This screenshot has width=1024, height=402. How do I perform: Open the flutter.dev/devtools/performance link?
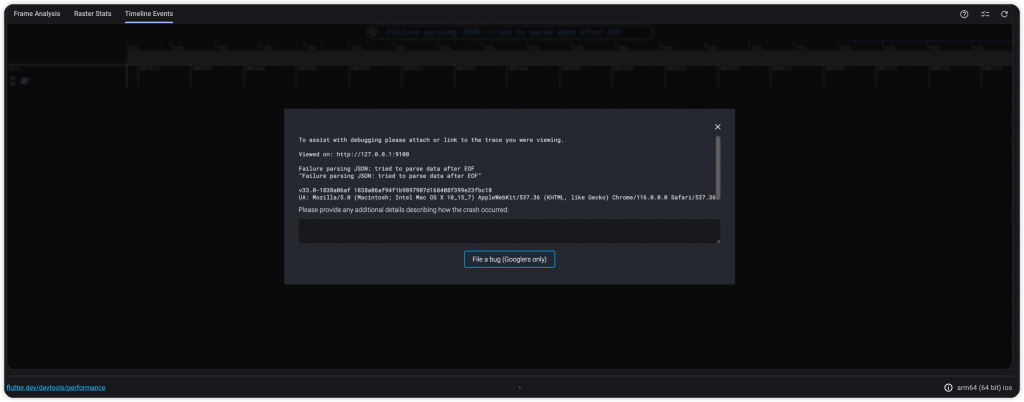click(56, 388)
